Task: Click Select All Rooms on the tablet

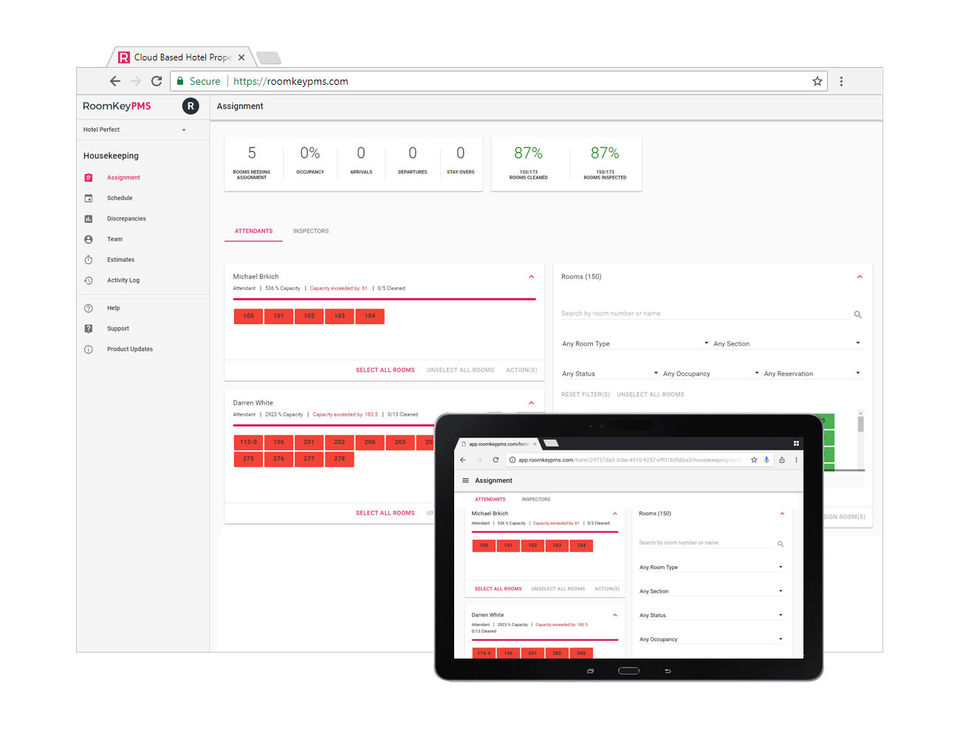Action: [x=498, y=589]
